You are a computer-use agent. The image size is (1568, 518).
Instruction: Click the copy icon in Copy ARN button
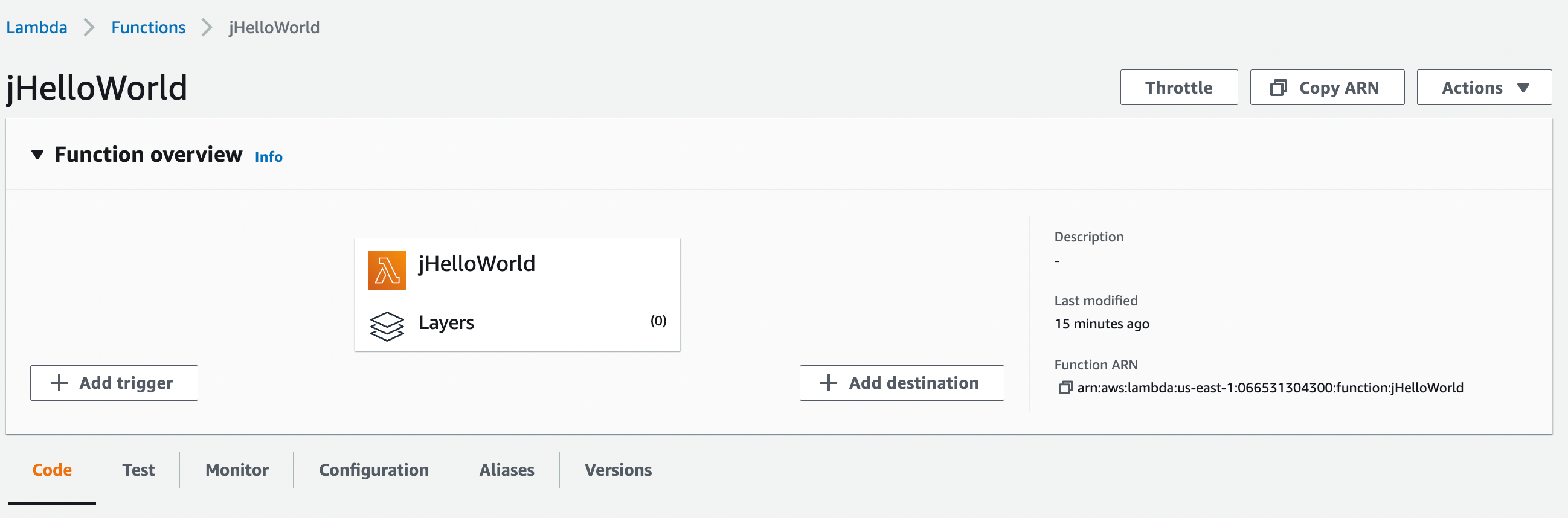click(1277, 88)
